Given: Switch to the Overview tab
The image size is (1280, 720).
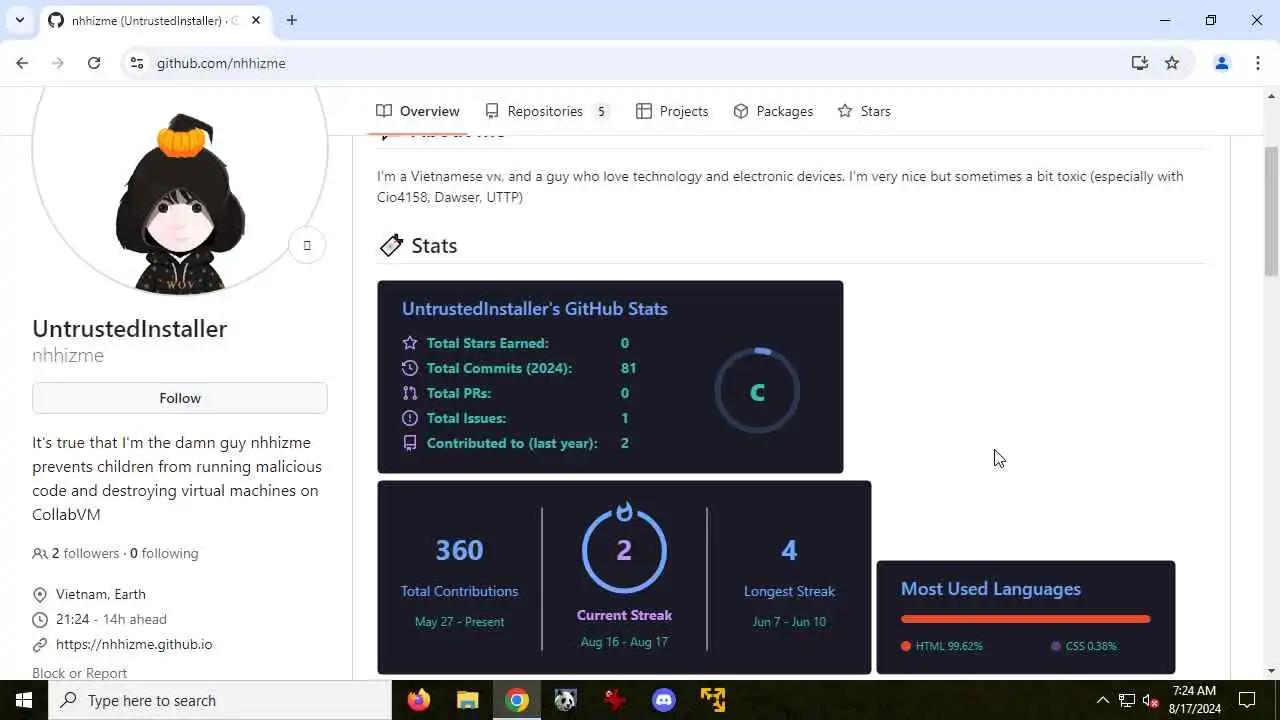Looking at the screenshot, I should pyautogui.click(x=418, y=111).
